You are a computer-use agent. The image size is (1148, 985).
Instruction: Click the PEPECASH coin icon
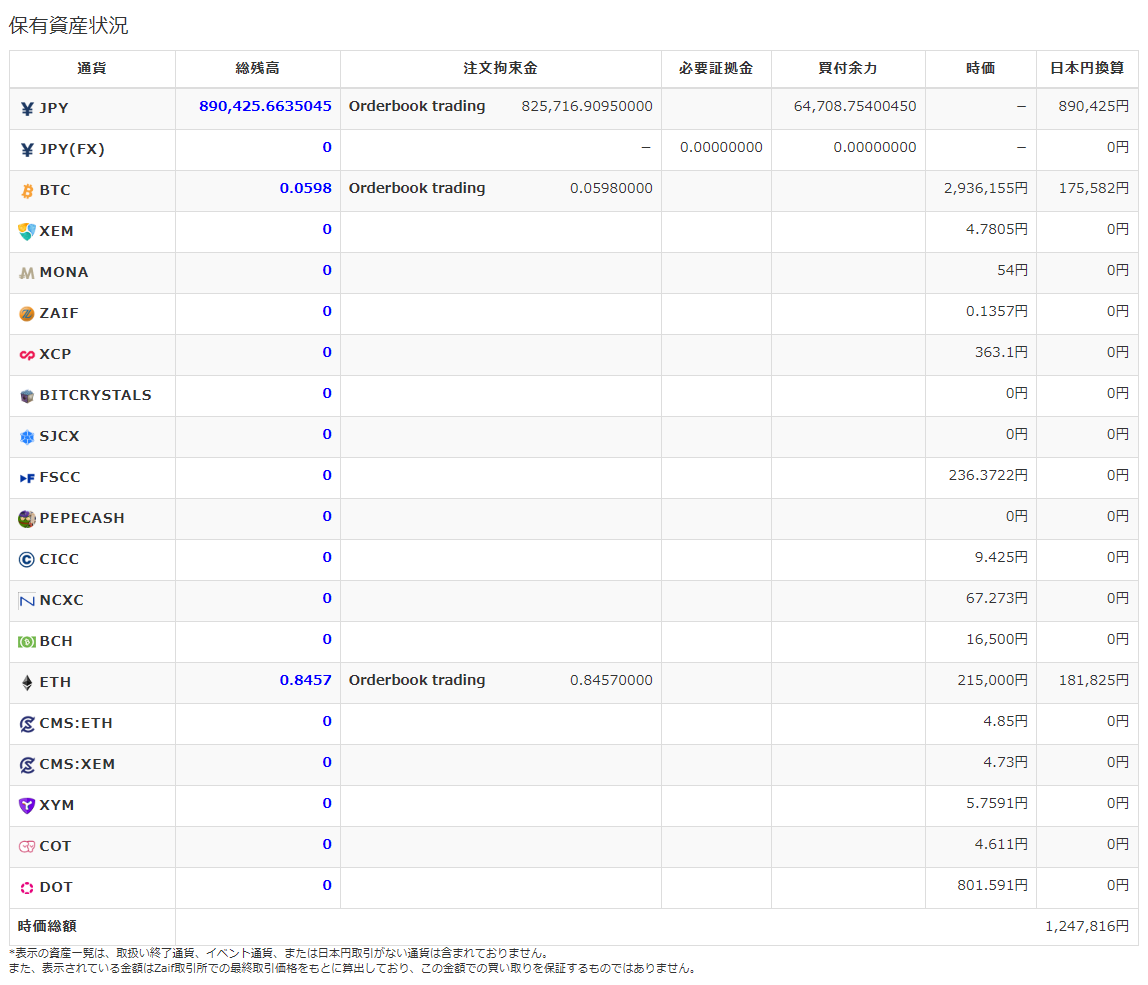[x=27, y=519]
